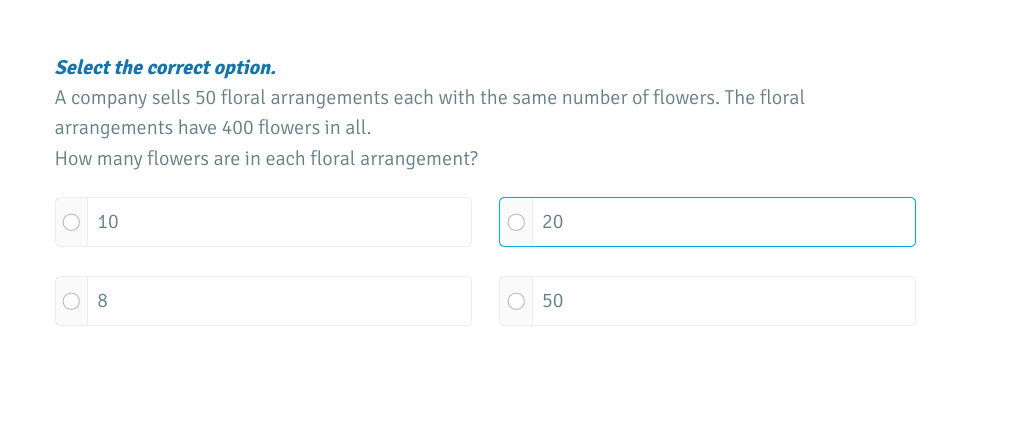The image size is (1033, 426).
Task: Select the radio button for 50
Action: [515, 301]
